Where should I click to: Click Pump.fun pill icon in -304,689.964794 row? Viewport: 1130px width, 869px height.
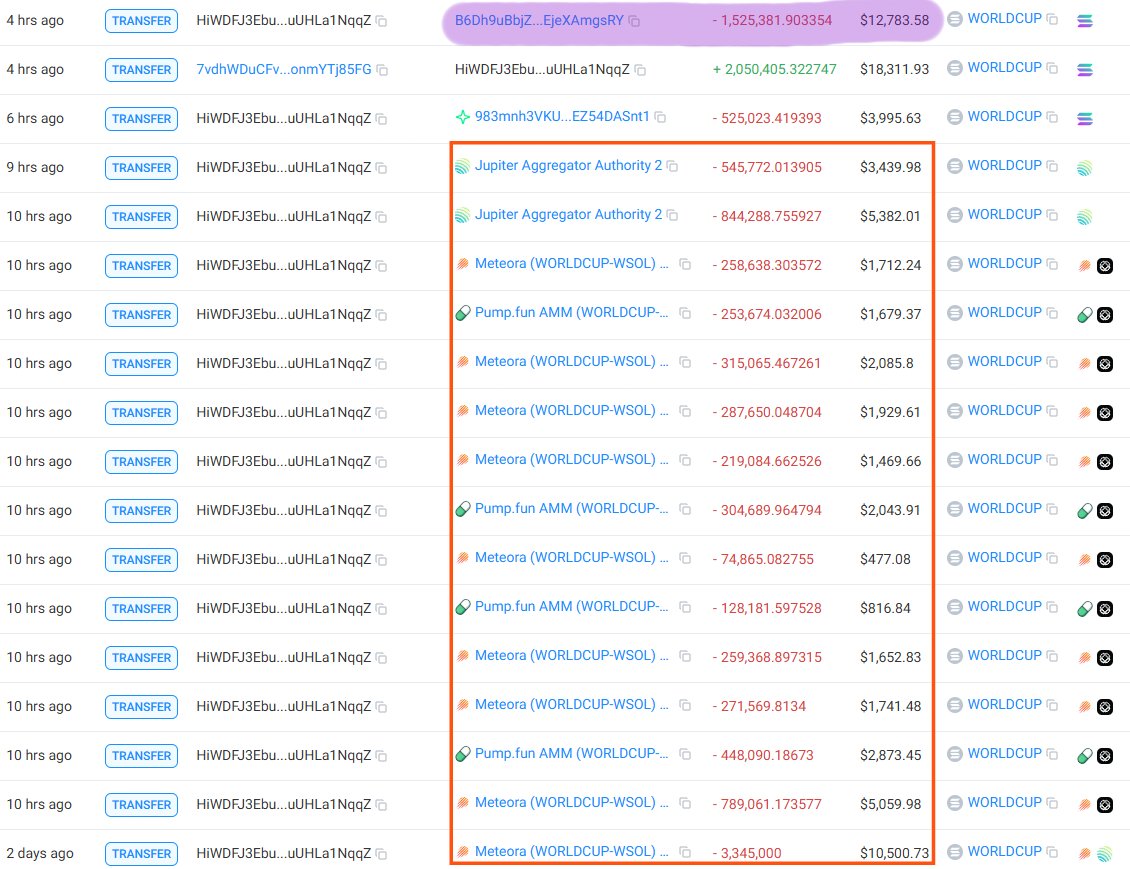click(x=463, y=509)
